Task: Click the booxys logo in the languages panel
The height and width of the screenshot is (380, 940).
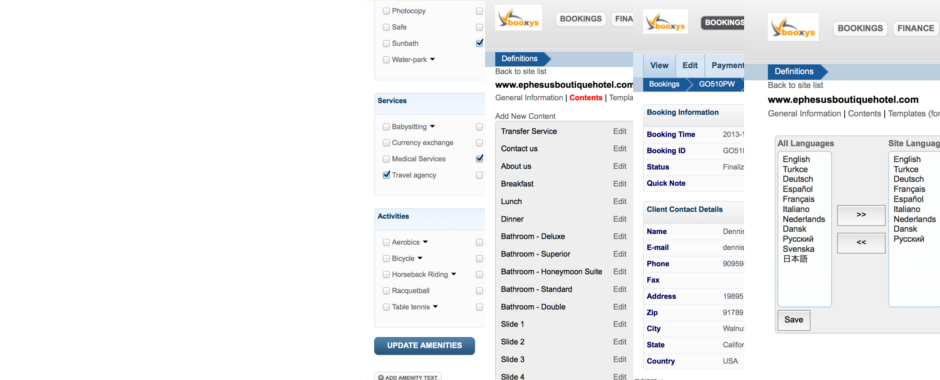Action: point(793,28)
